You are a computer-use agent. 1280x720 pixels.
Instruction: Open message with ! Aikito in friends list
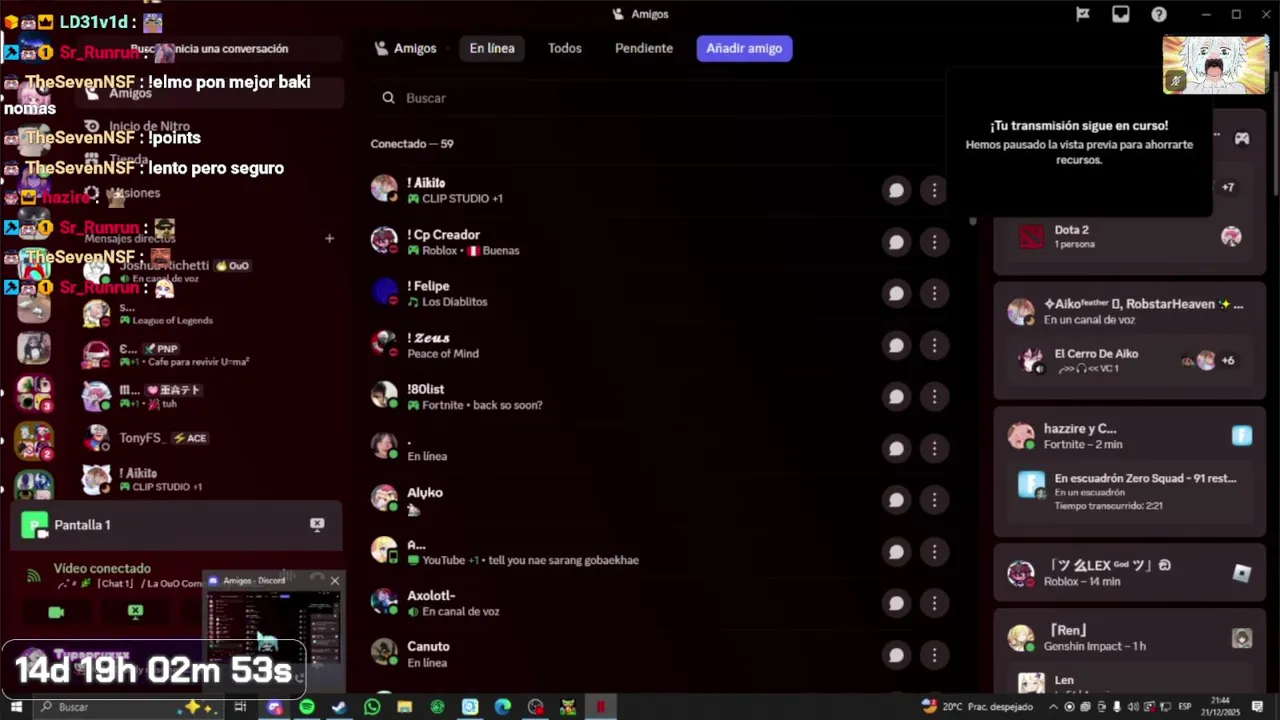coord(896,190)
